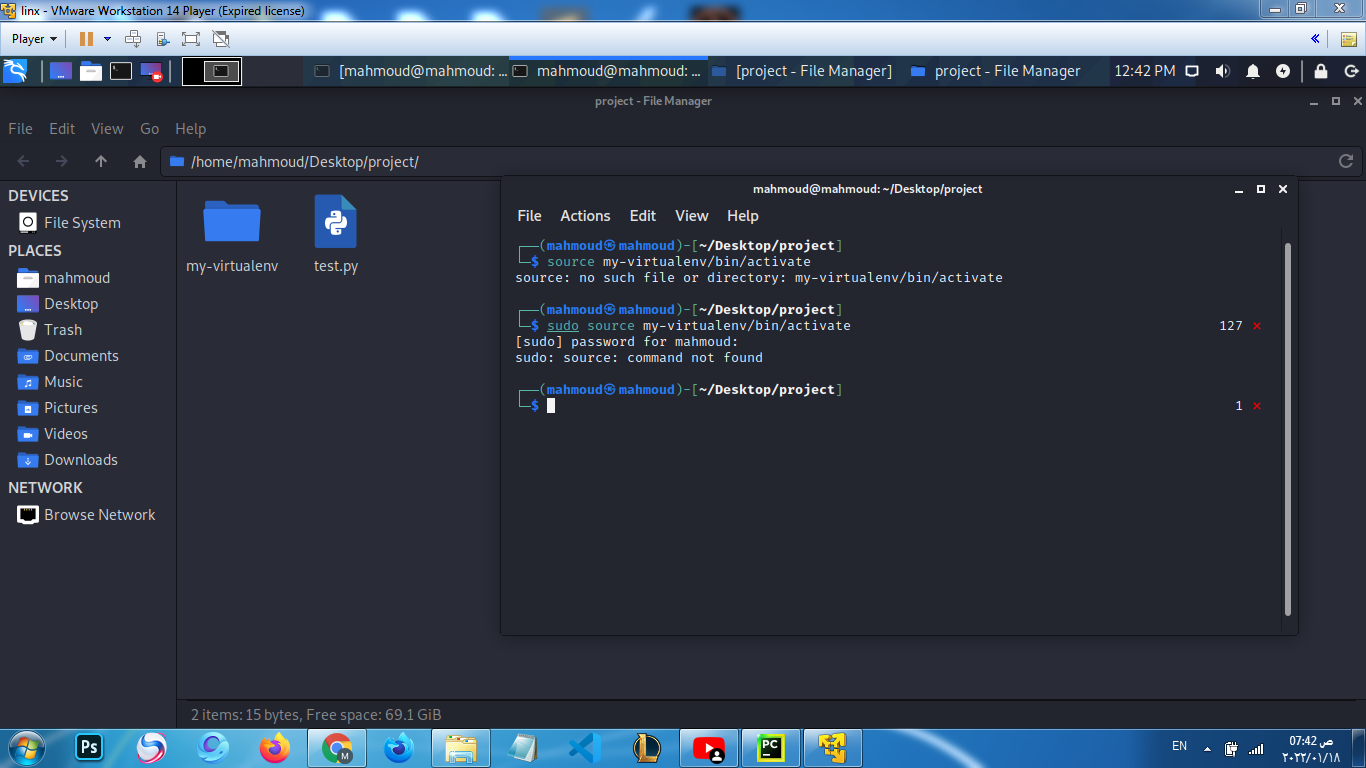Switch to the project File Manager taskbar entry
Screen dimensions: 1366x768
[997, 70]
